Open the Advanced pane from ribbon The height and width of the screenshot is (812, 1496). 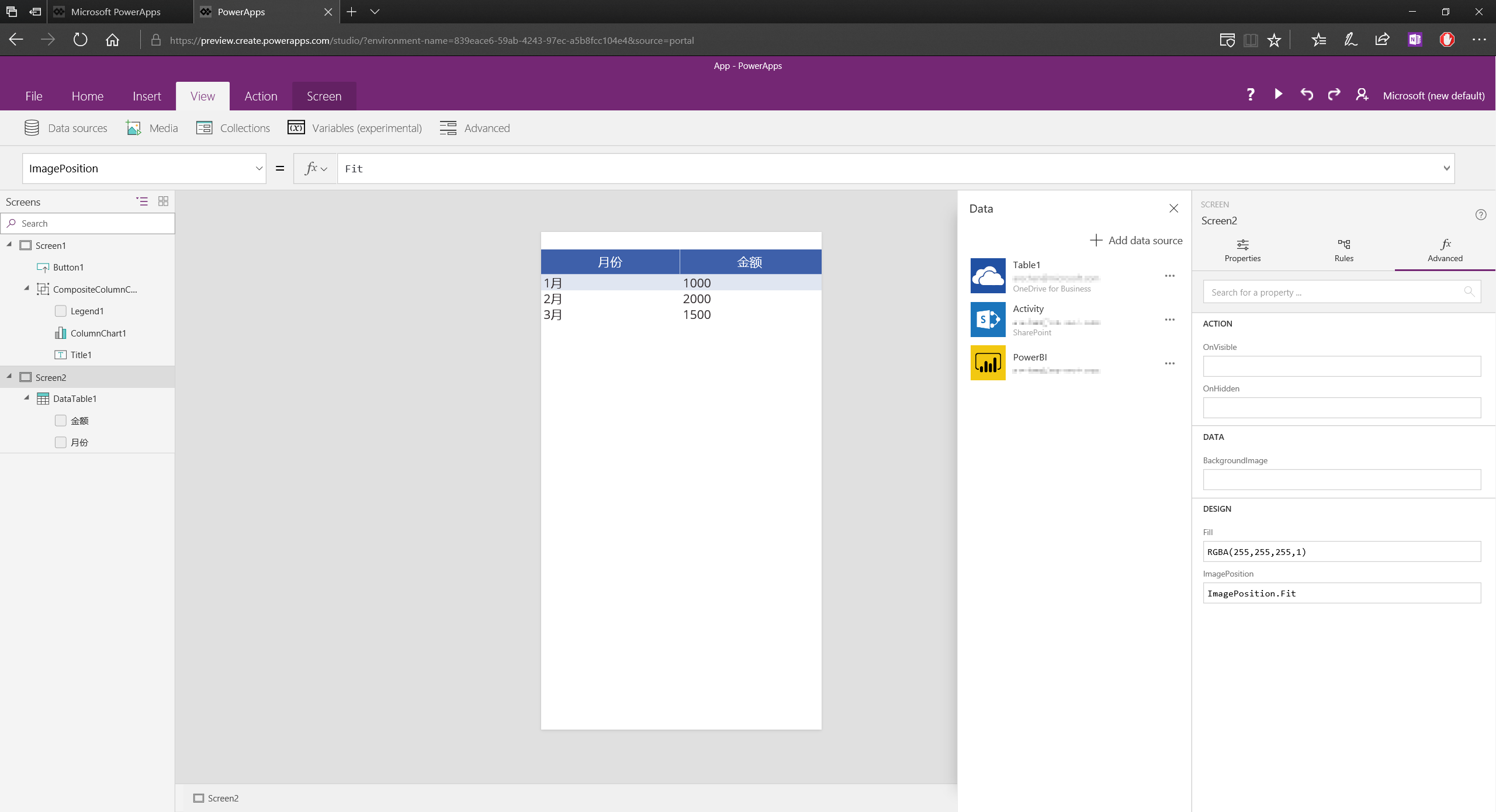pos(475,128)
